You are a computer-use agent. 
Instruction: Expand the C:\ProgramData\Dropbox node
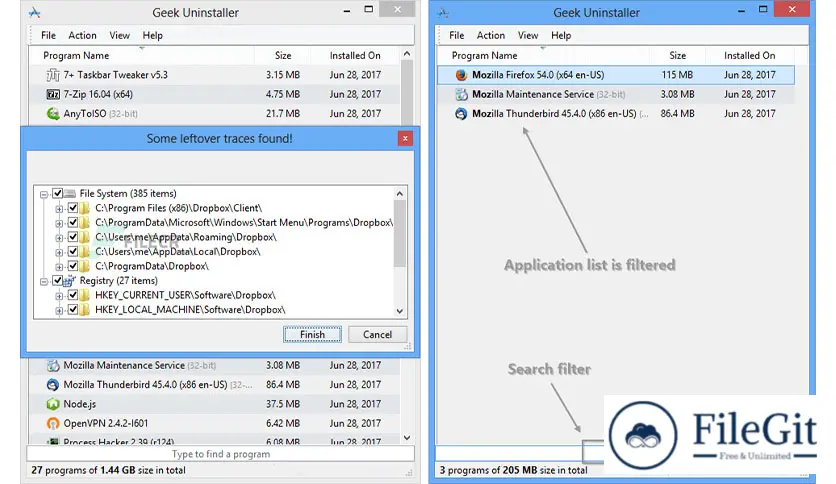point(59,267)
